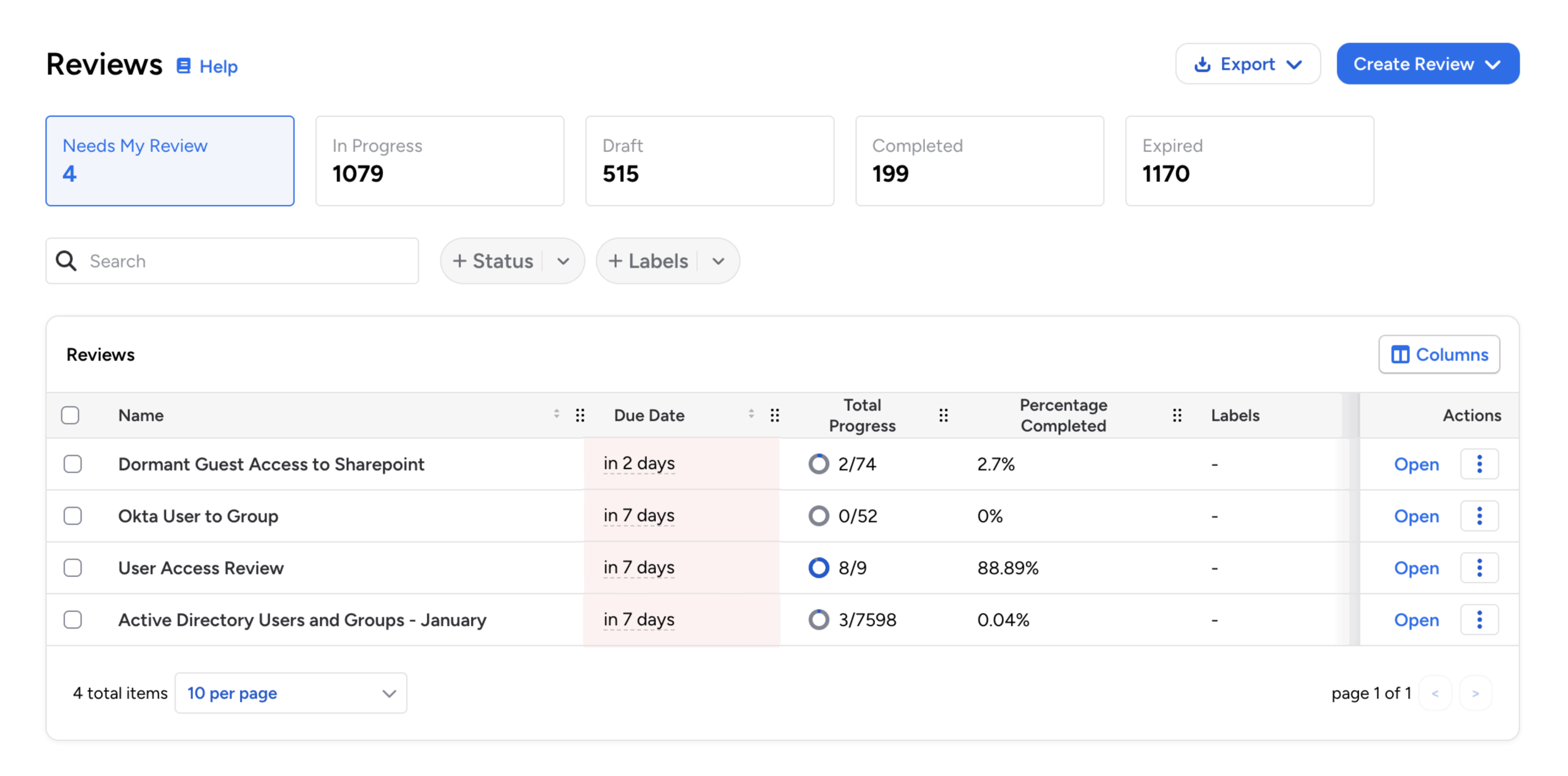Image resolution: width=1568 pixels, height=776 pixels.
Task: Switch to the In Progress tab
Action: coord(439,161)
